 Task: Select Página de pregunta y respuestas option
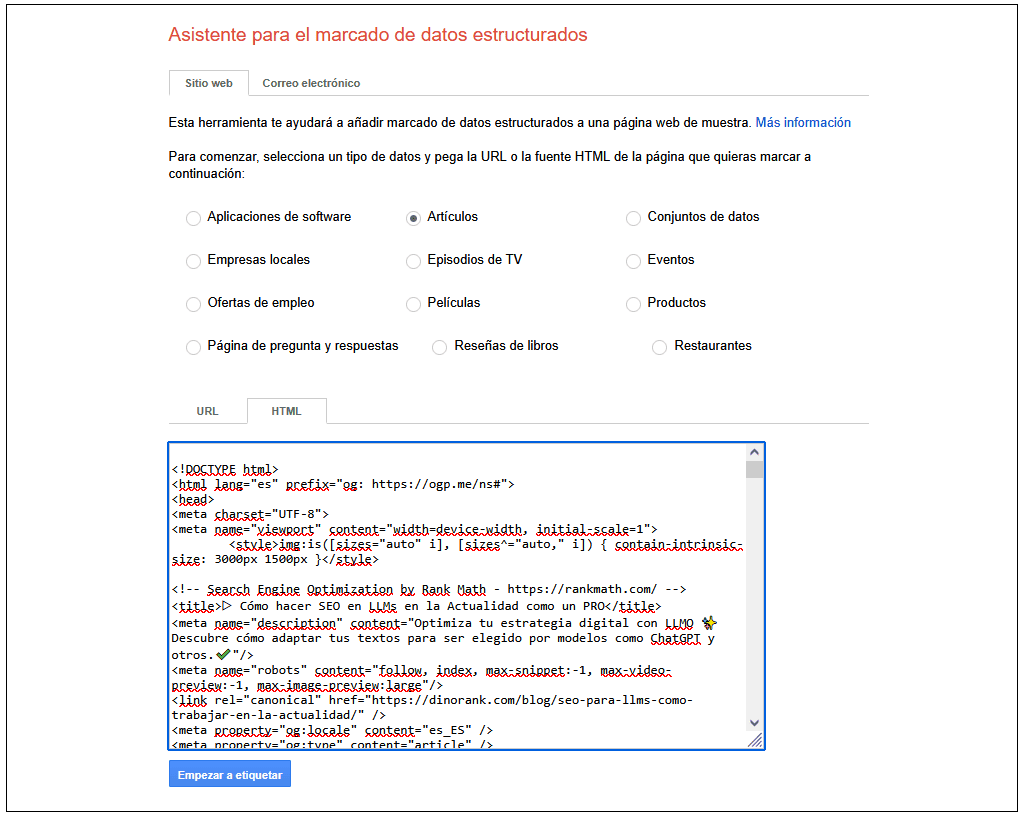tap(193, 347)
